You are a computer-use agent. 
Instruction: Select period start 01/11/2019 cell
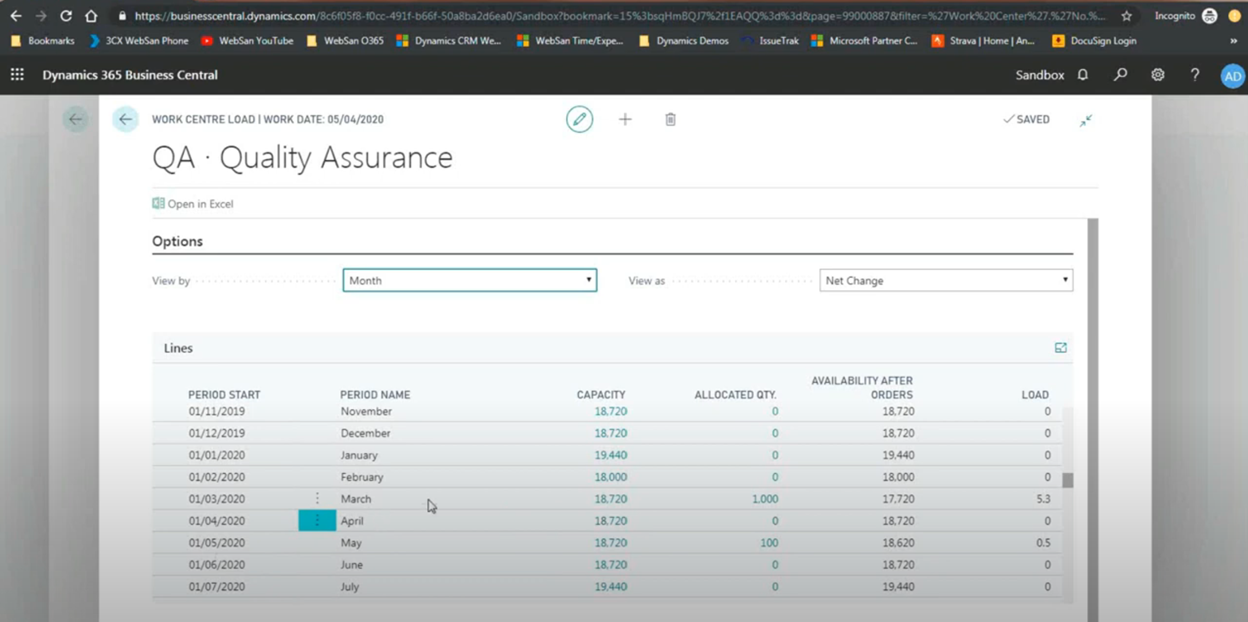[217, 411]
